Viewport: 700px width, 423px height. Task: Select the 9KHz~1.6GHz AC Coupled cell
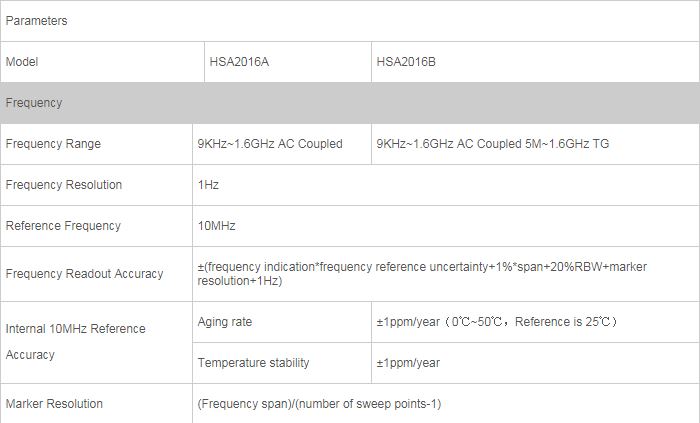coord(270,144)
